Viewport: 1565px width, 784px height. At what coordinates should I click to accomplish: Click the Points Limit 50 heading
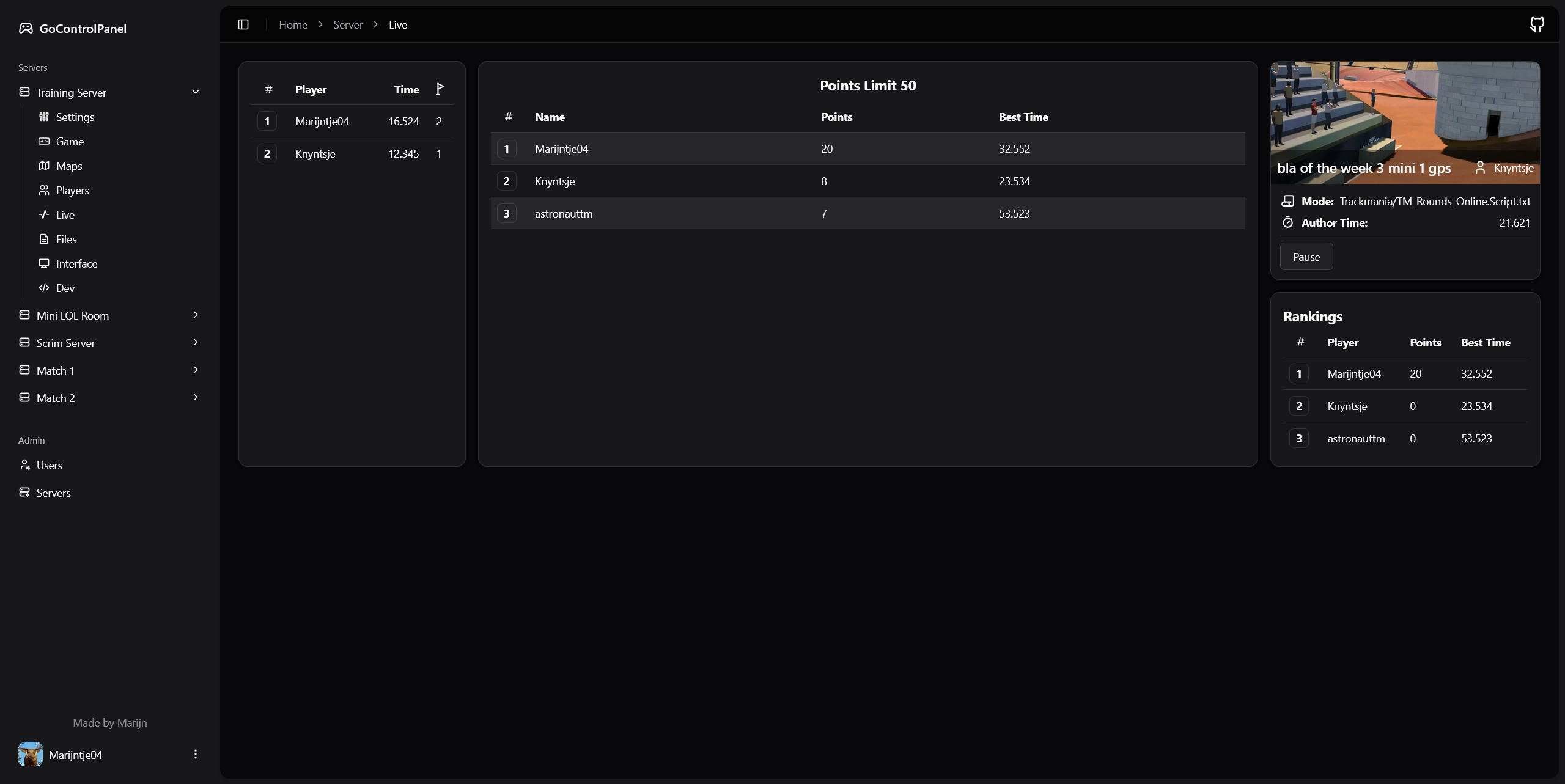[867, 86]
